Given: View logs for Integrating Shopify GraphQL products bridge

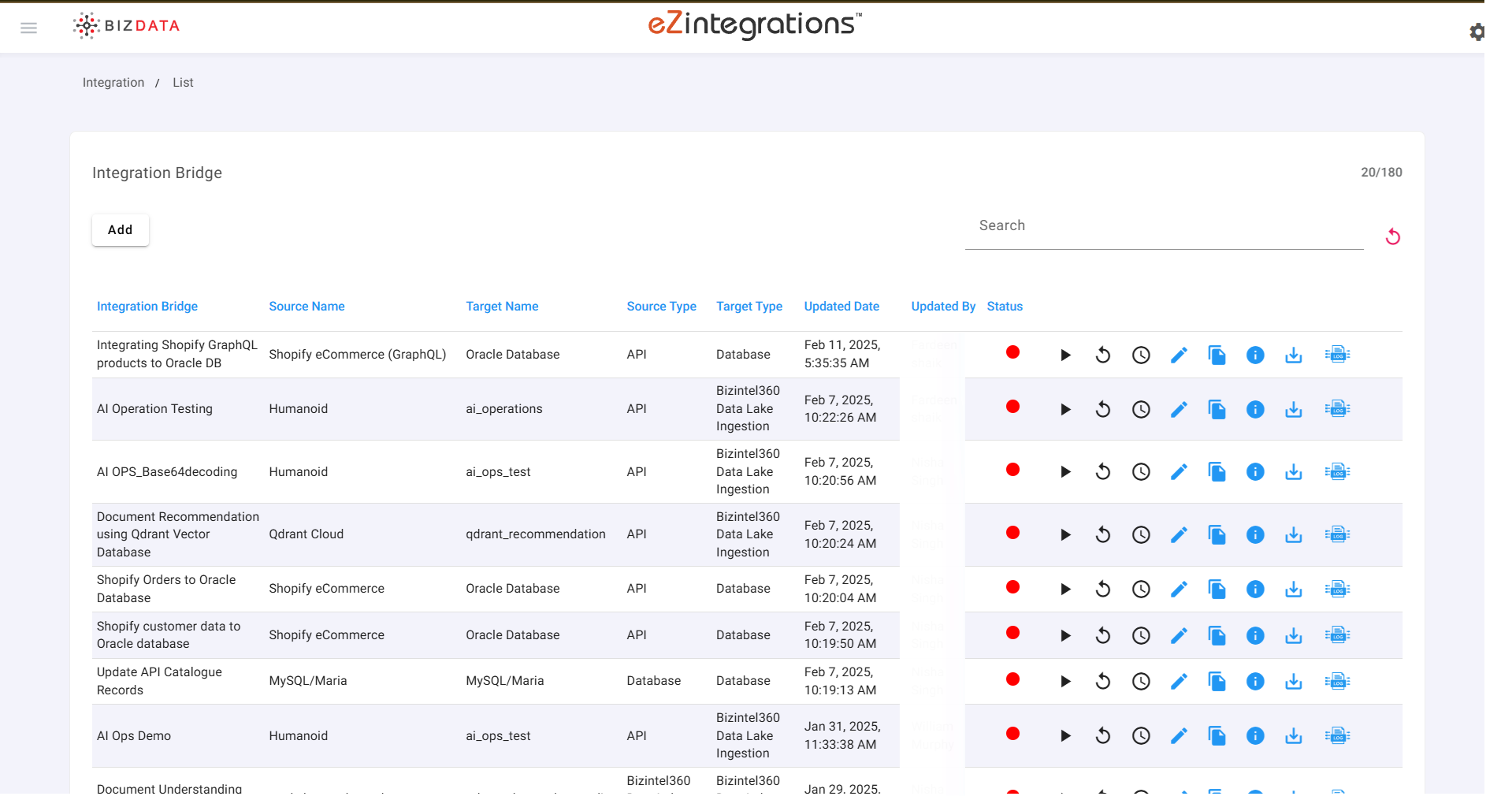Looking at the screenshot, I should pyautogui.click(x=1337, y=355).
